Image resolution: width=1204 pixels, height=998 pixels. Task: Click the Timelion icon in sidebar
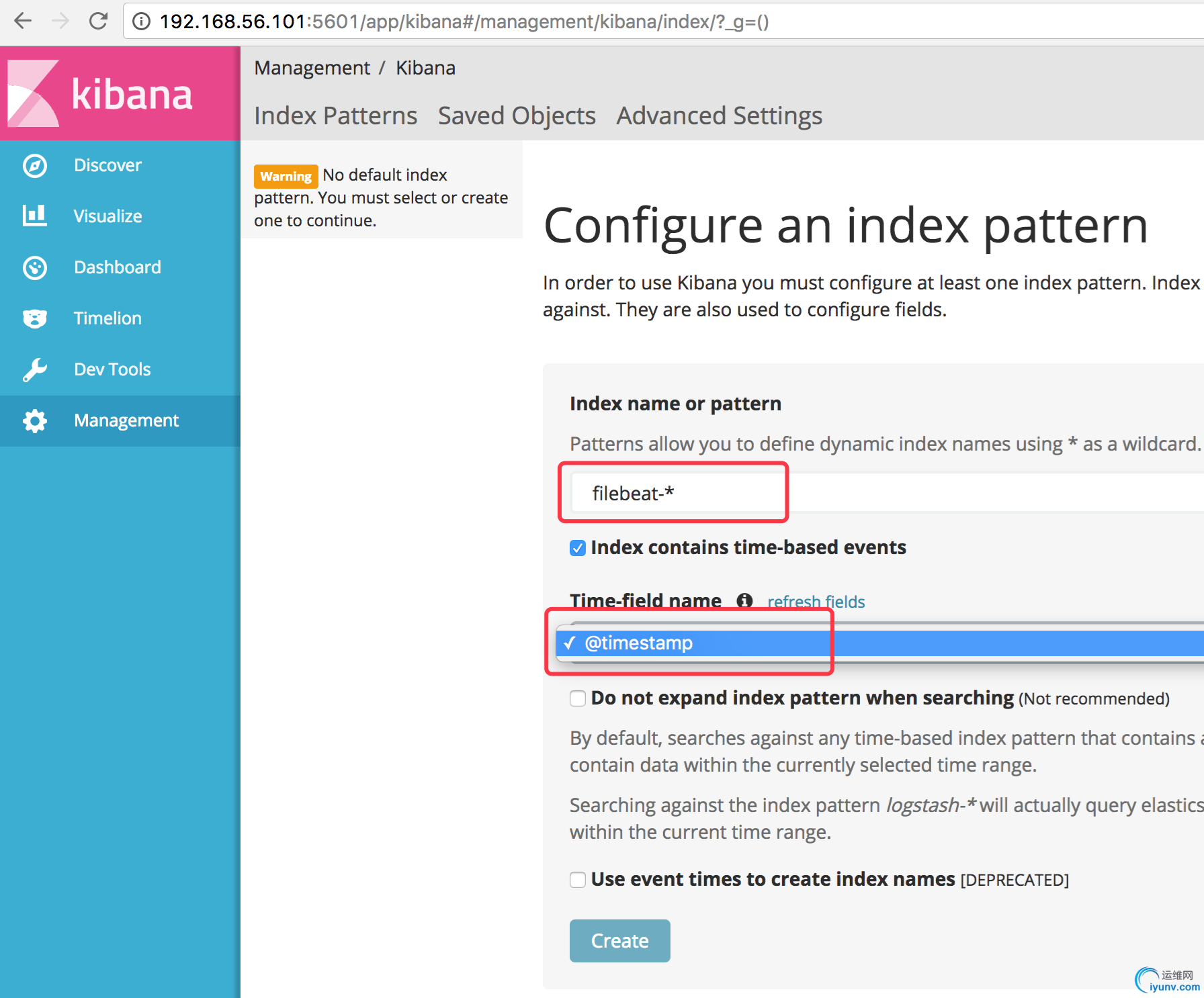[x=35, y=318]
